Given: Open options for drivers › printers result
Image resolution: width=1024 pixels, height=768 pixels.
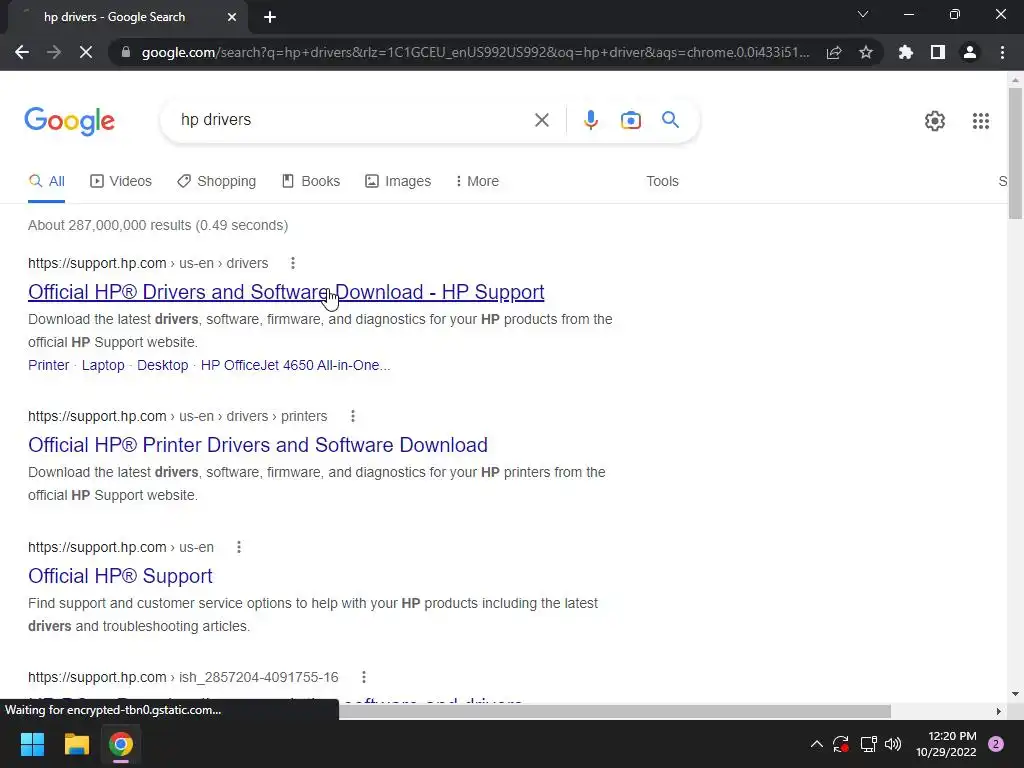Looking at the screenshot, I should [353, 416].
